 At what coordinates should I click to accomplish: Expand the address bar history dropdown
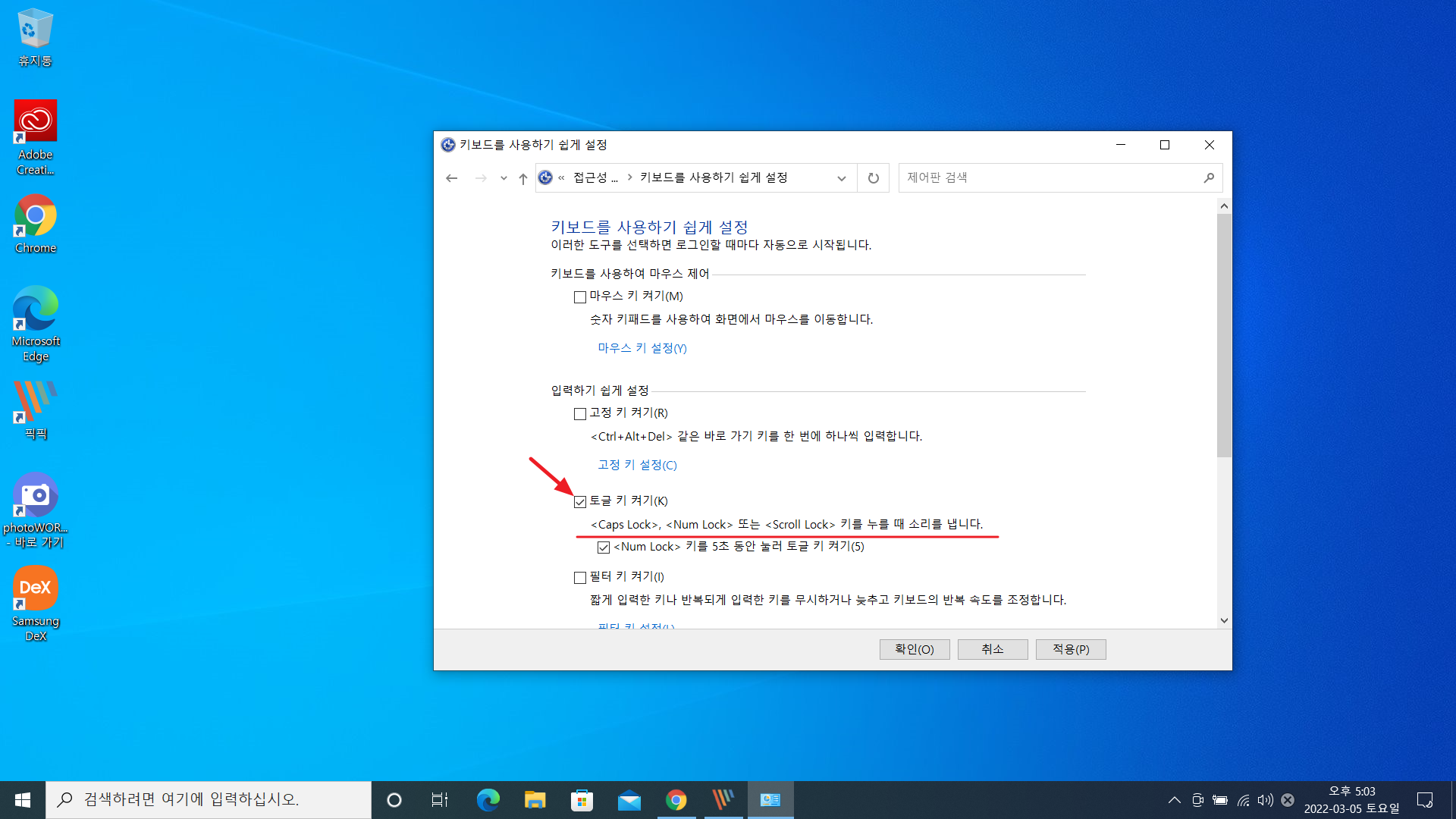[841, 178]
